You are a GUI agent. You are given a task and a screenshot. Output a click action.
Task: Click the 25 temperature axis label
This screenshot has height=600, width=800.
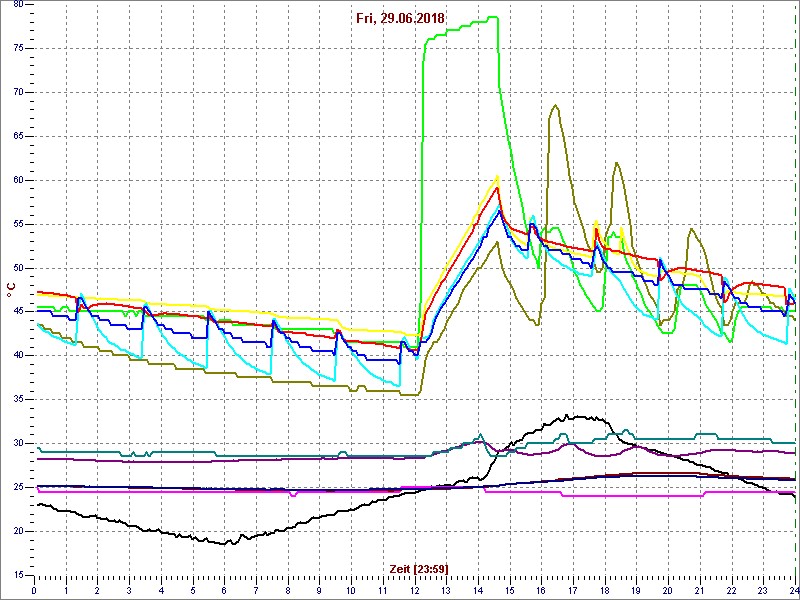(18, 487)
